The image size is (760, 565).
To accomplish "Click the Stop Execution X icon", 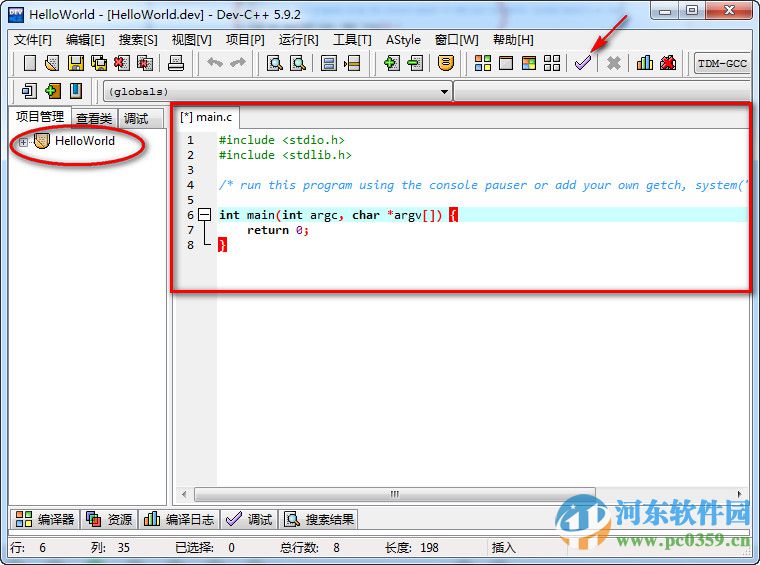I will pos(614,63).
